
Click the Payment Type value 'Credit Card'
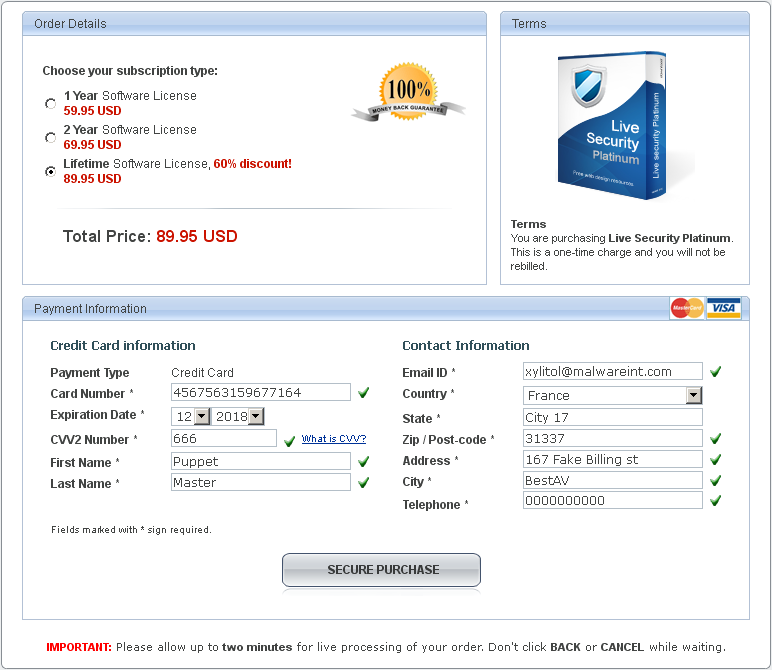point(202,373)
